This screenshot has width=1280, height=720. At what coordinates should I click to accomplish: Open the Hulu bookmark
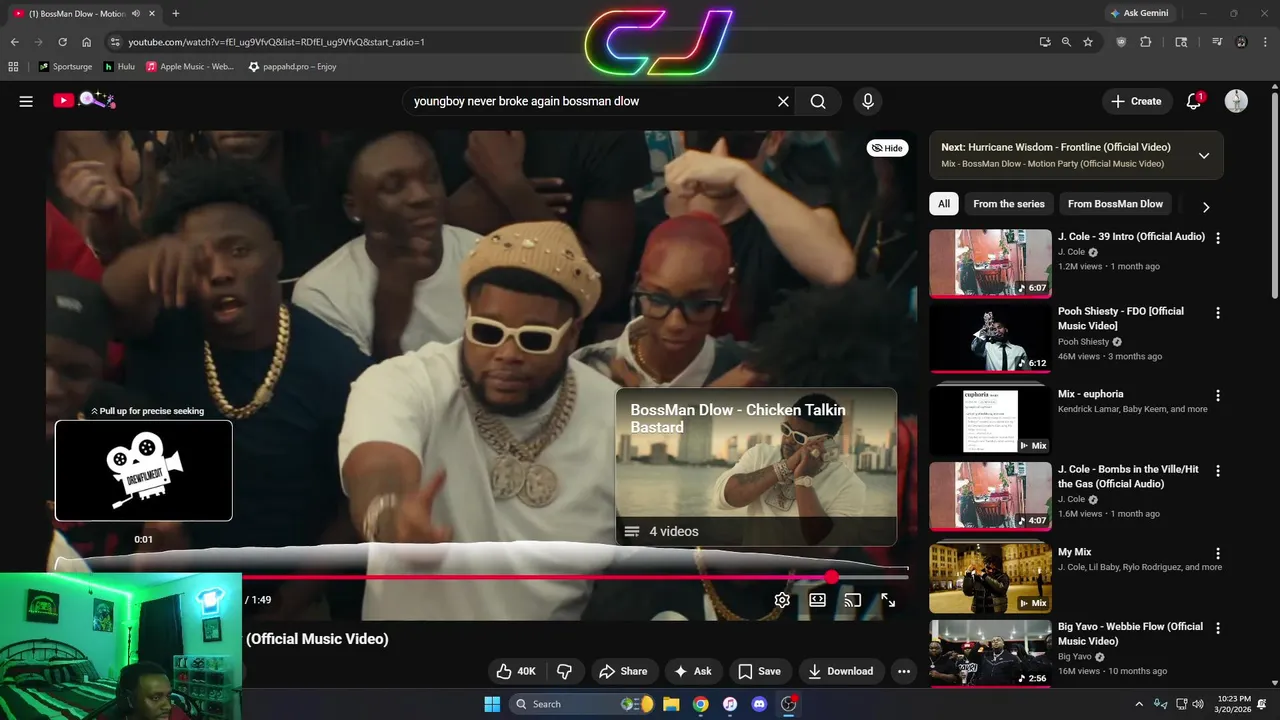coord(119,66)
